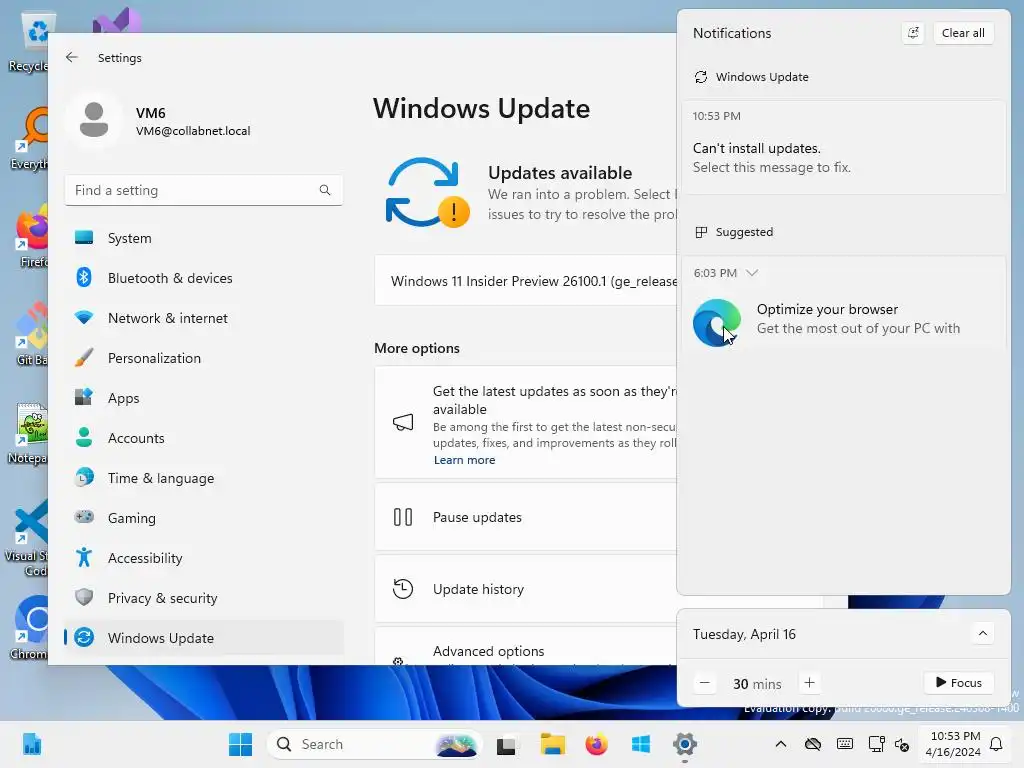Open File Explorer from taskbar
The width and height of the screenshot is (1024, 768).
pyautogui.click(x=552, y=744)
